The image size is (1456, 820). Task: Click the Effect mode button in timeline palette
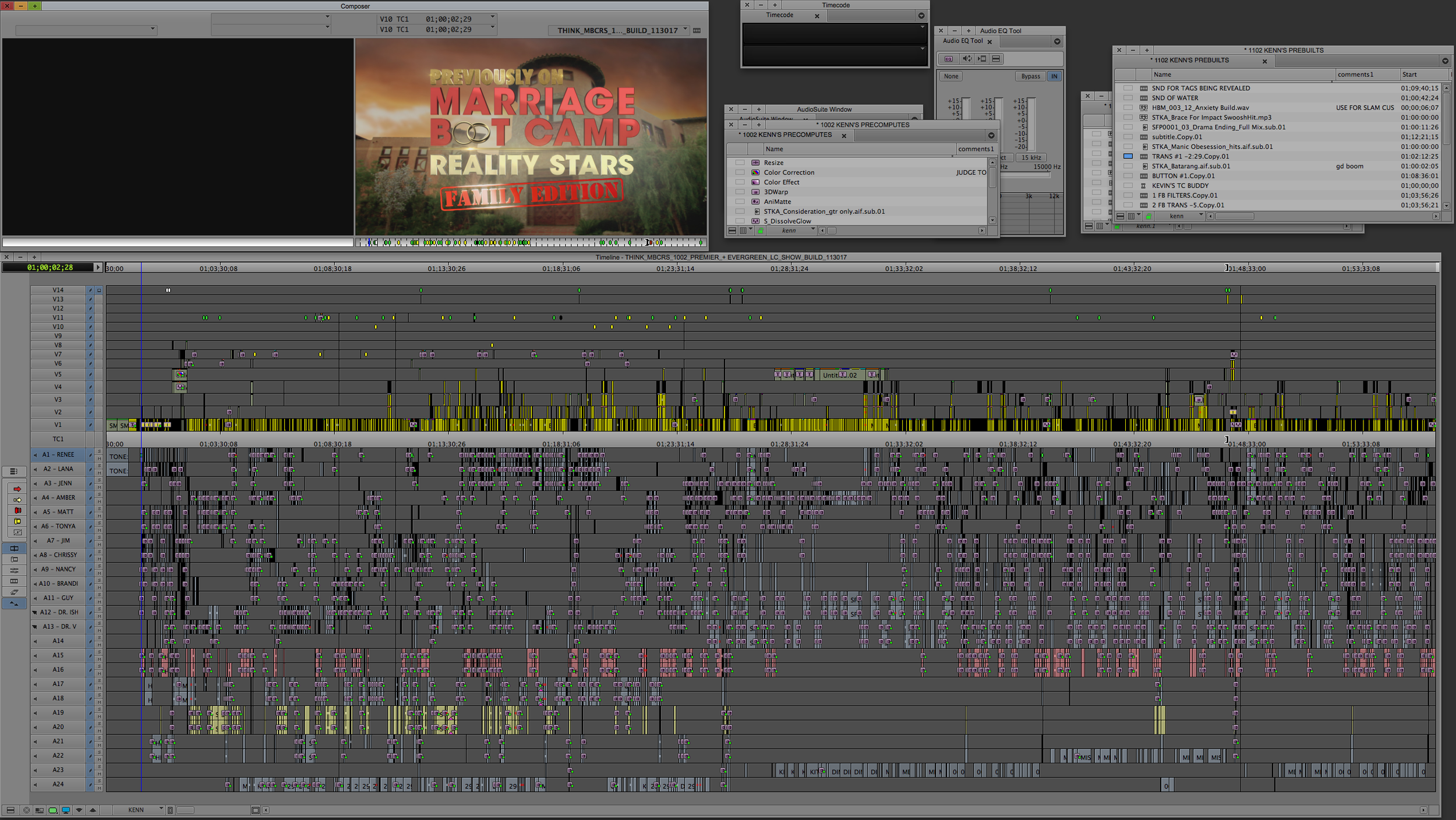click(x=14, y=560)
